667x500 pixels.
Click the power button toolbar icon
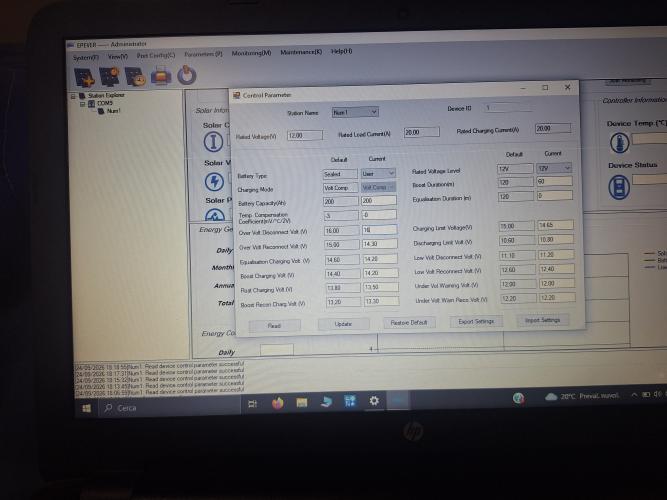186,75
